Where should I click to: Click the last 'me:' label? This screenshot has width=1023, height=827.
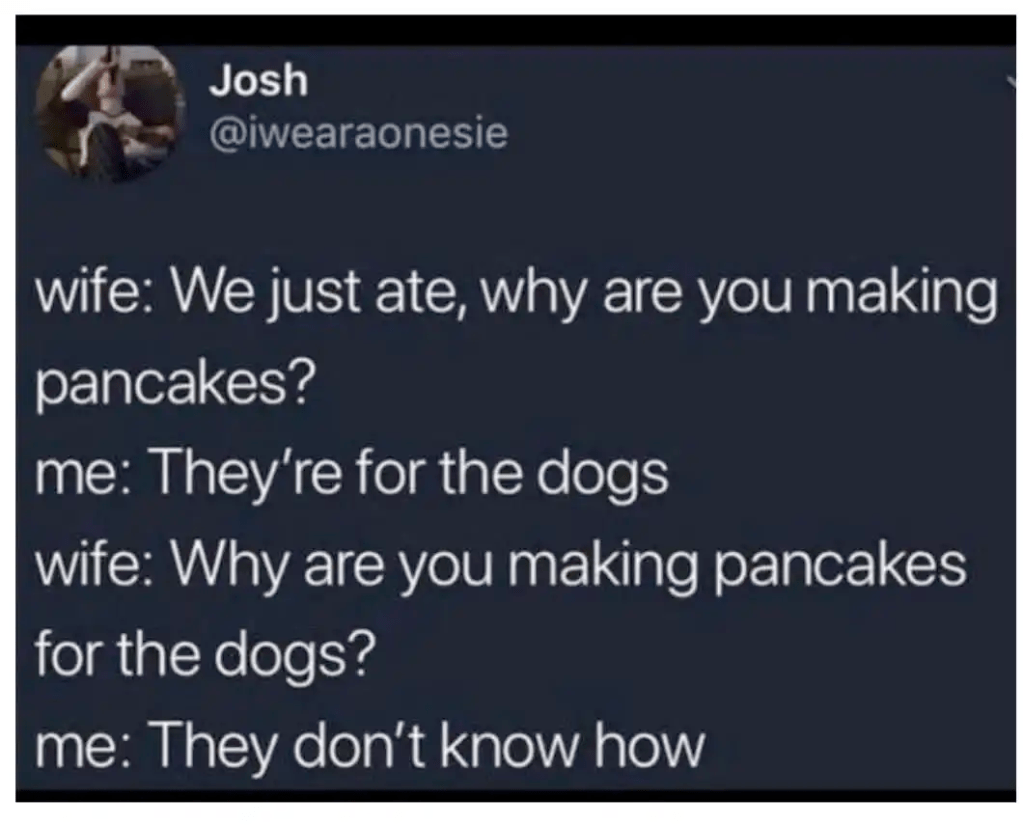[x=86, y=749]
